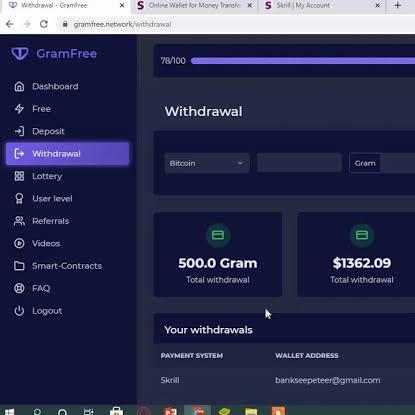Viewport: 415px width, 415px height.
Task: Click the $1362.09 total value
Action: click(362, 263)
